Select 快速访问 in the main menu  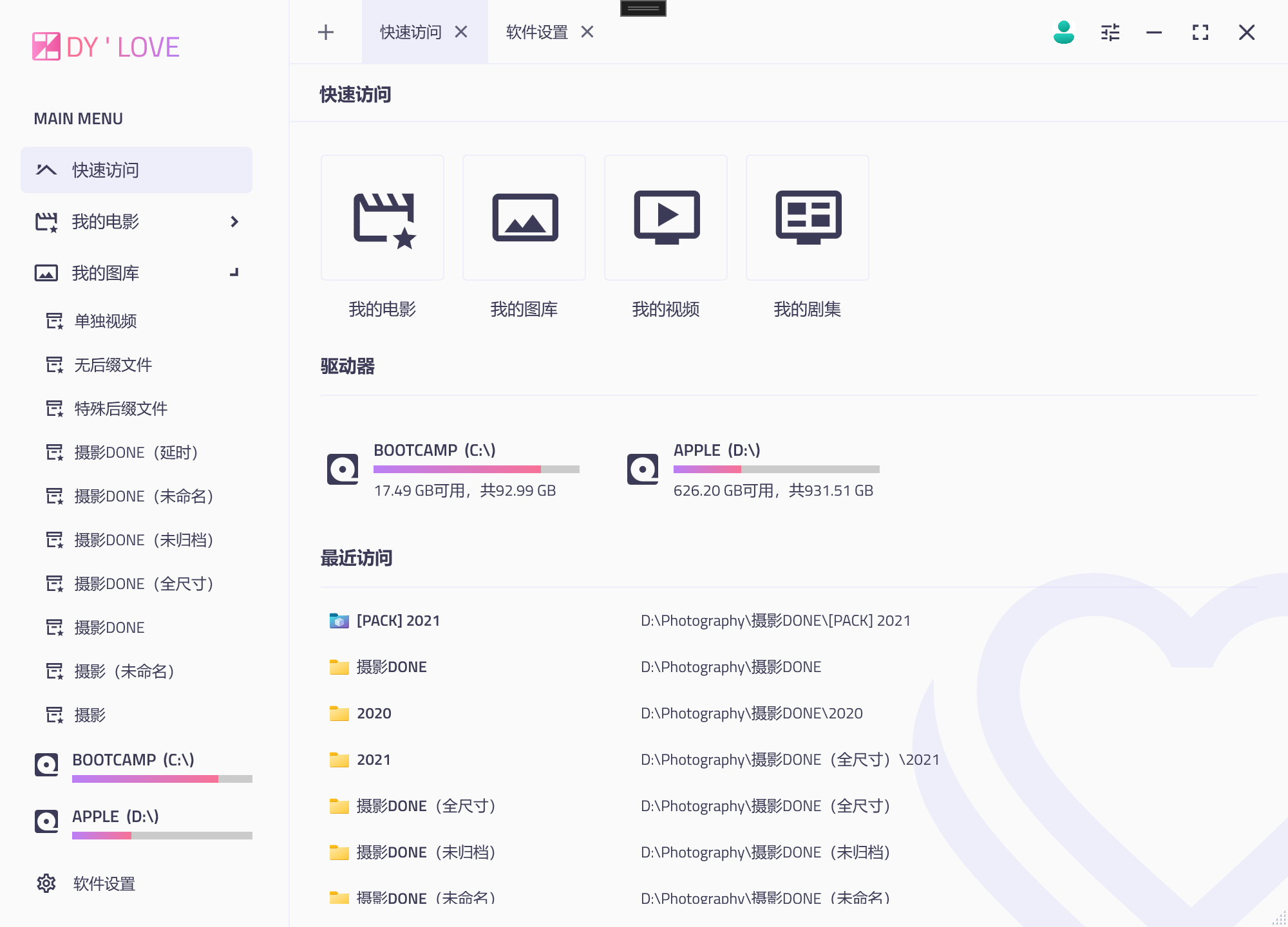coord(137,170)
